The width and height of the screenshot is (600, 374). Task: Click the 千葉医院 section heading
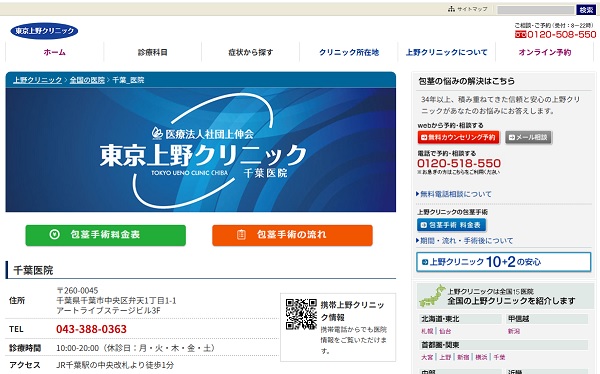33,271
